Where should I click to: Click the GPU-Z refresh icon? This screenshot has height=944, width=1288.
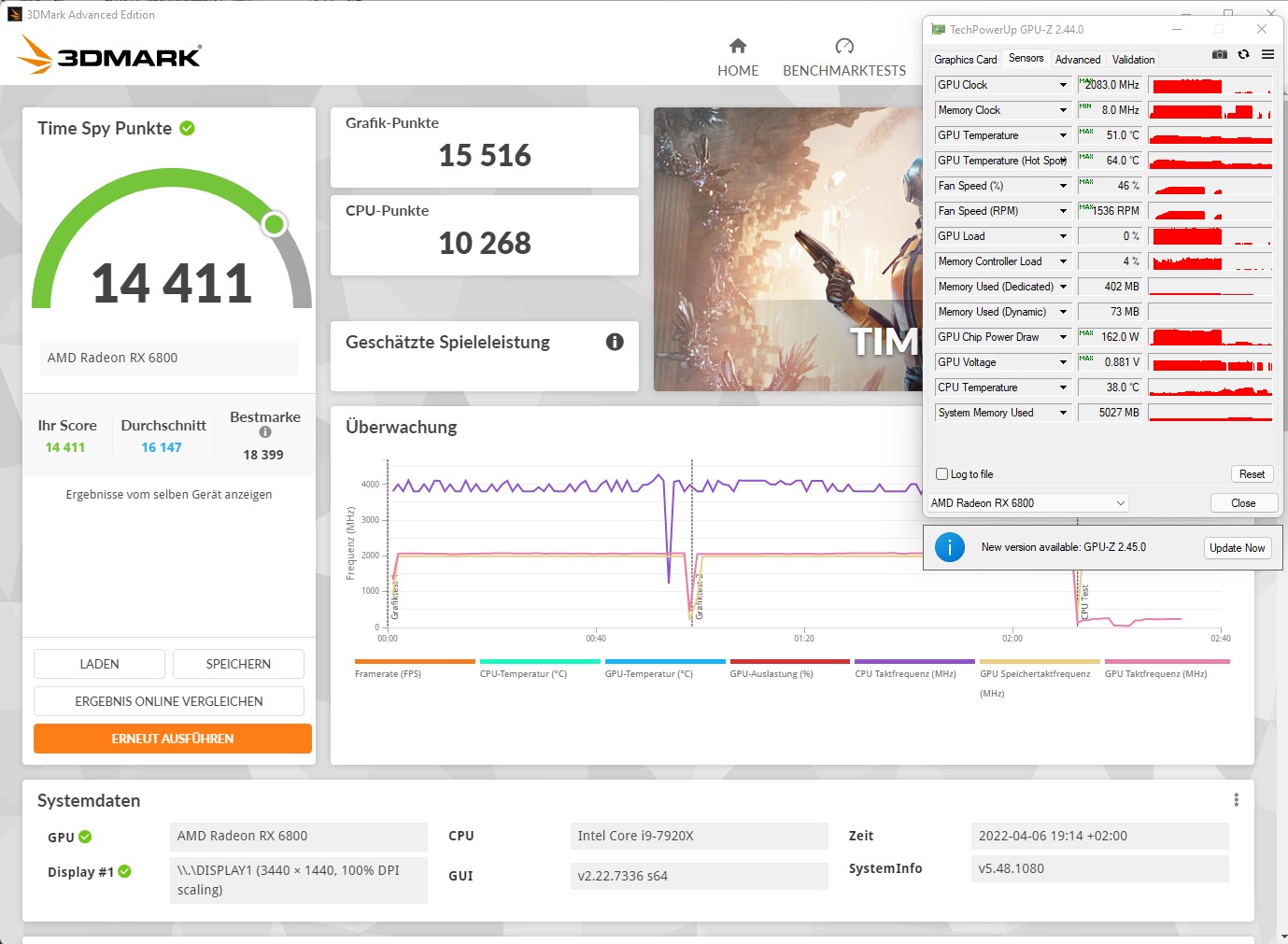(x=1243, y=54)
